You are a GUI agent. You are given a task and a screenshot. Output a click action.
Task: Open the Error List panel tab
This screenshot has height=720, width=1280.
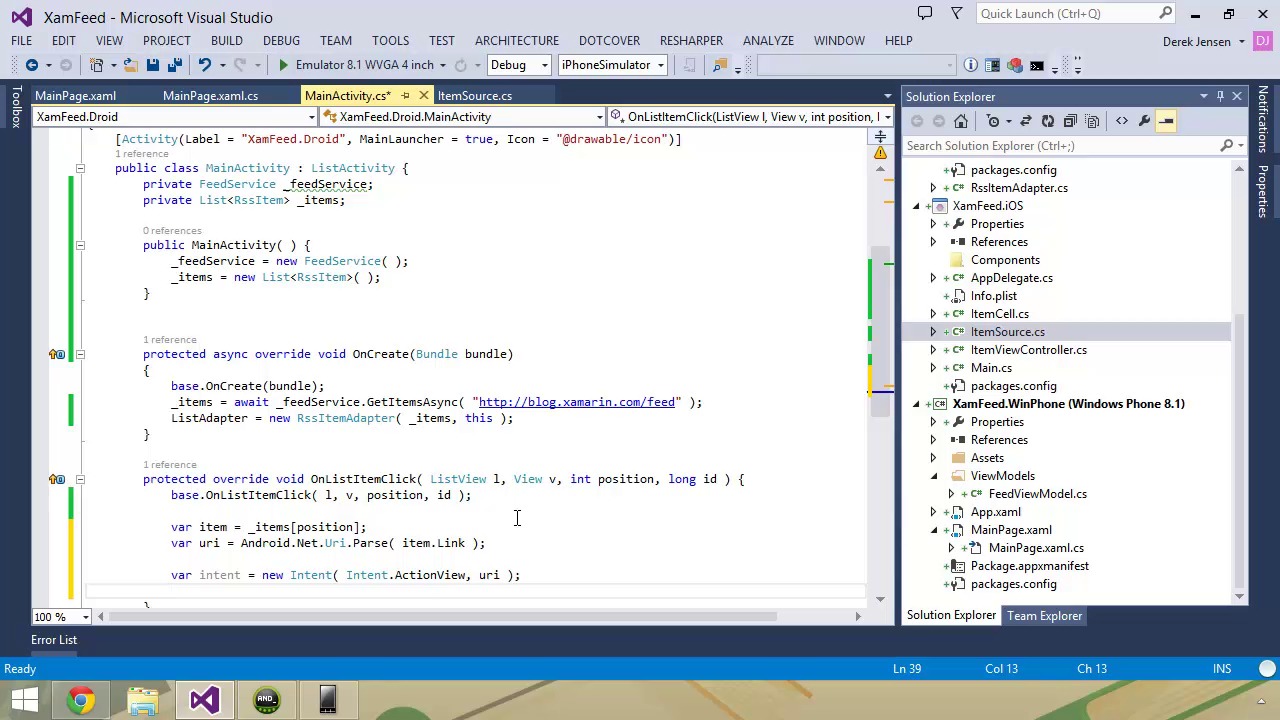tap(54, 640)
